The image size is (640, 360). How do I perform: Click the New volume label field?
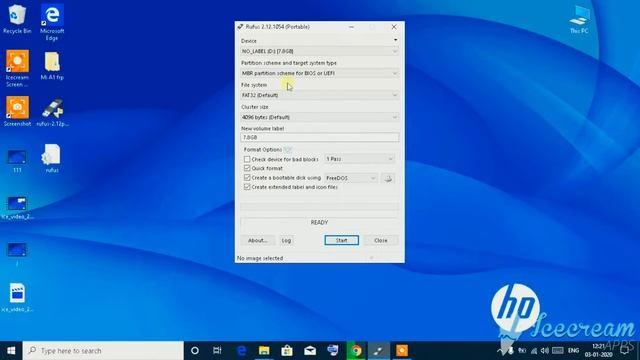[x=320, y=138]
